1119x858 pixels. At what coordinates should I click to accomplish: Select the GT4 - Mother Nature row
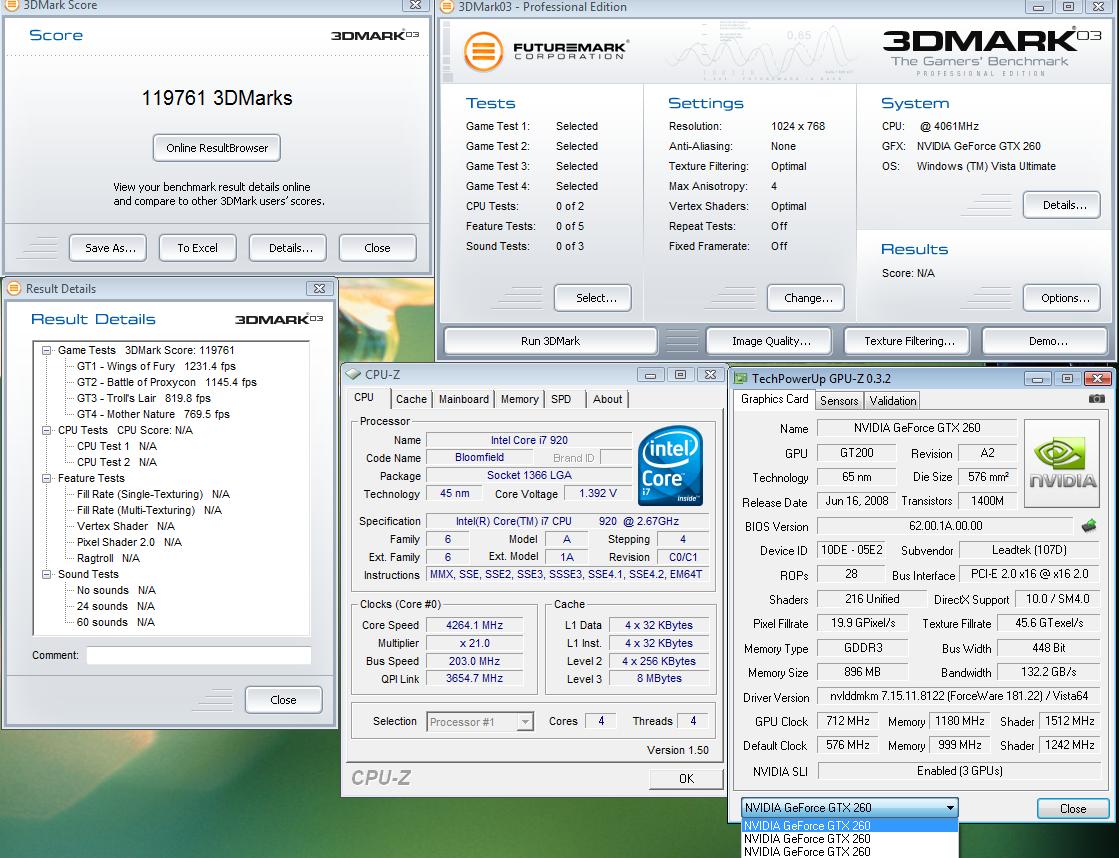(153, 415)
